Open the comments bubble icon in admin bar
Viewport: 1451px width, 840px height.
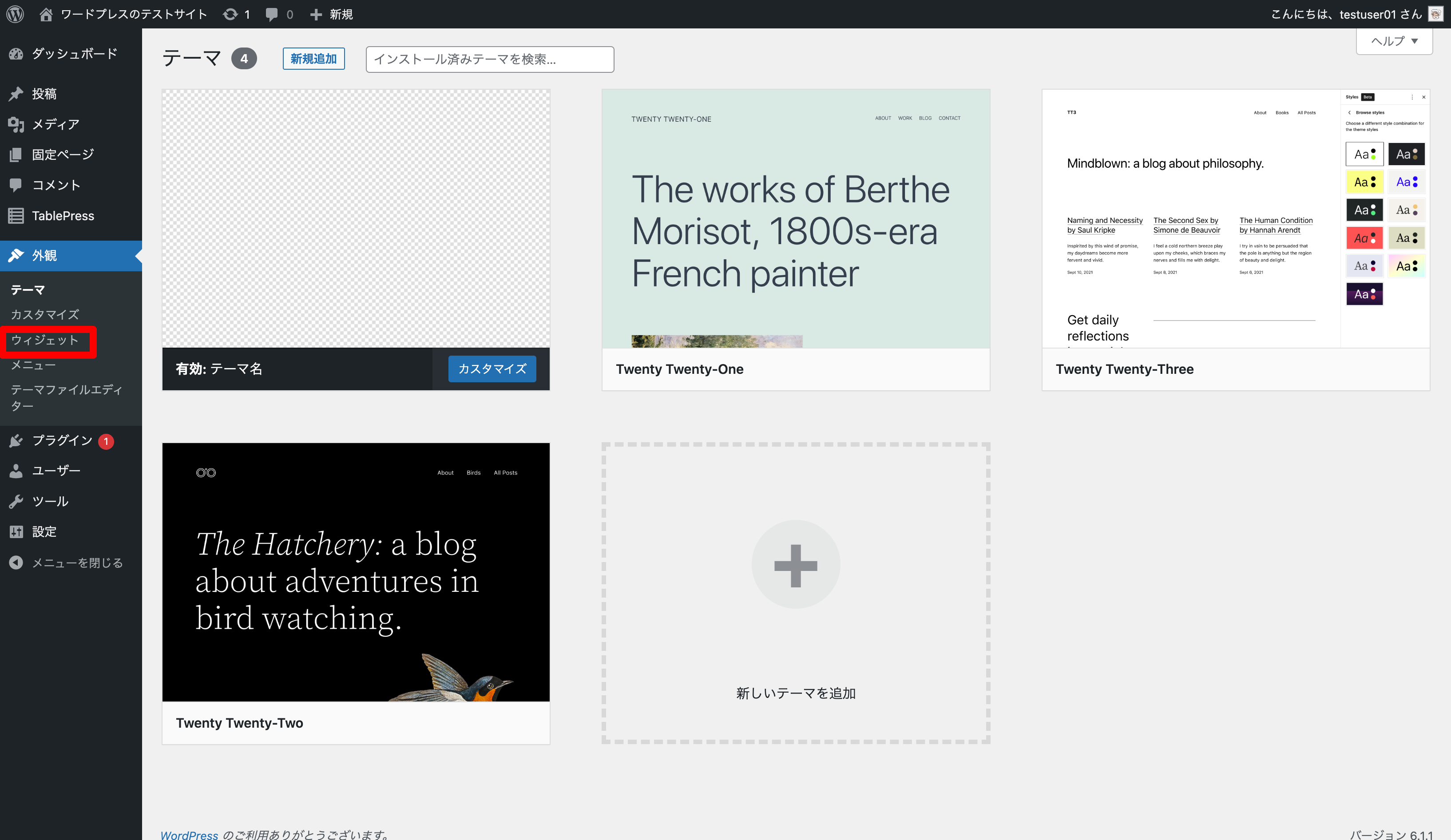click(271, 14)
